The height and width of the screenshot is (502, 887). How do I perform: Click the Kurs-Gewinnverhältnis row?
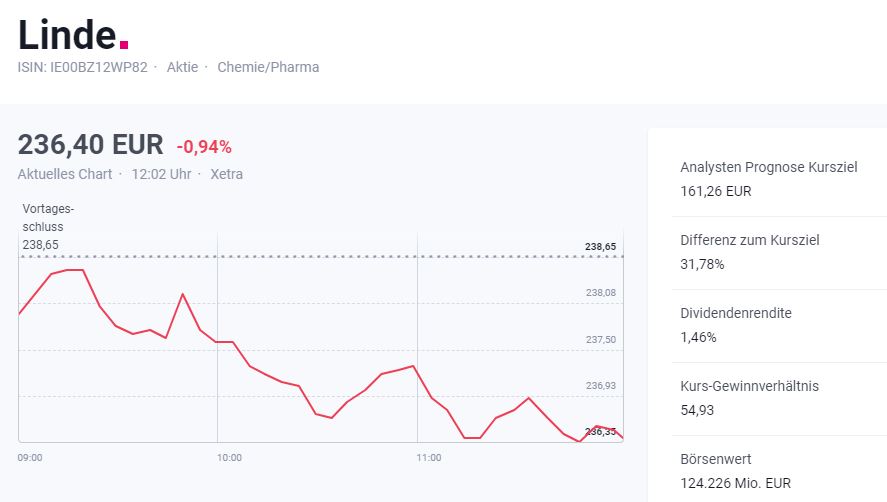(x=779, y=398)
